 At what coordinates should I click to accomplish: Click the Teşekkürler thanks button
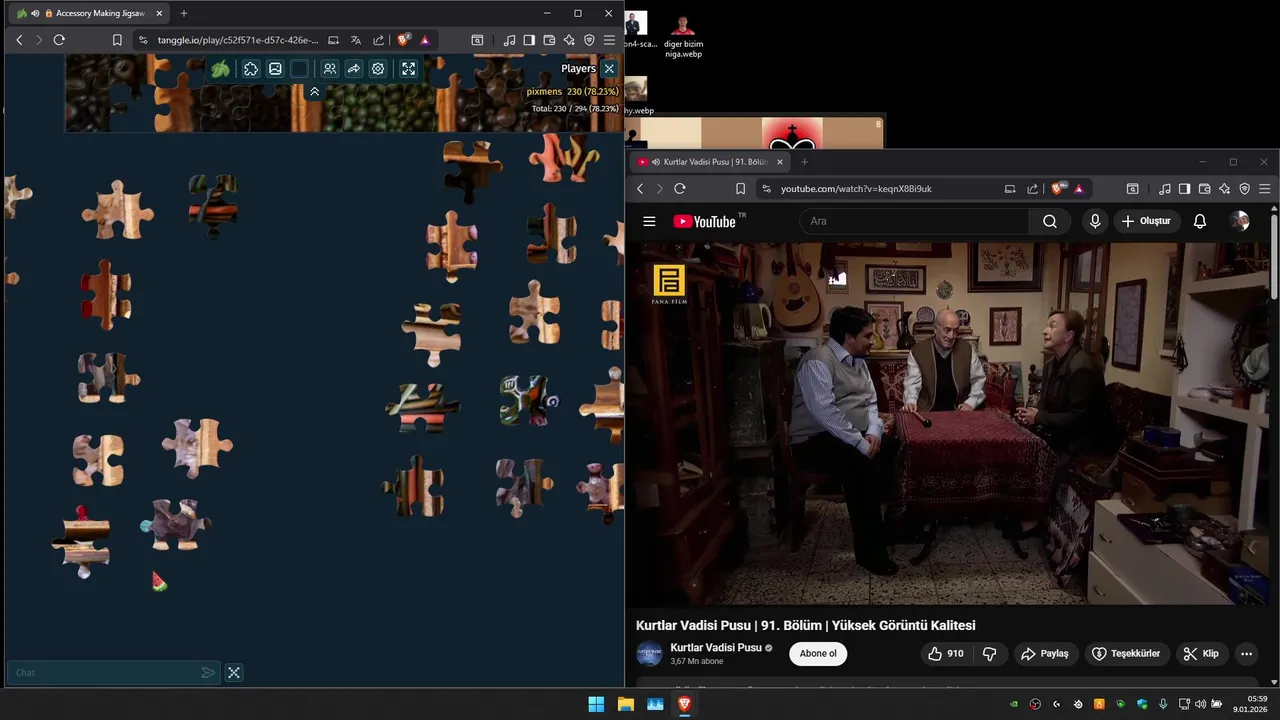coord(1126,654)
